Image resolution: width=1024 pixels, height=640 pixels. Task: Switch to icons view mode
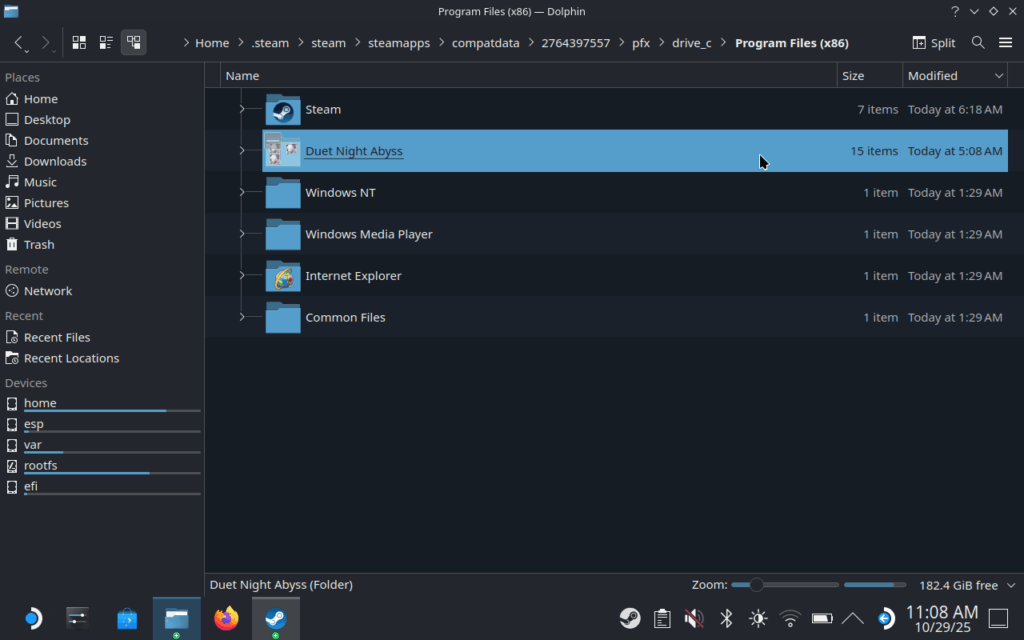(78, 42)
